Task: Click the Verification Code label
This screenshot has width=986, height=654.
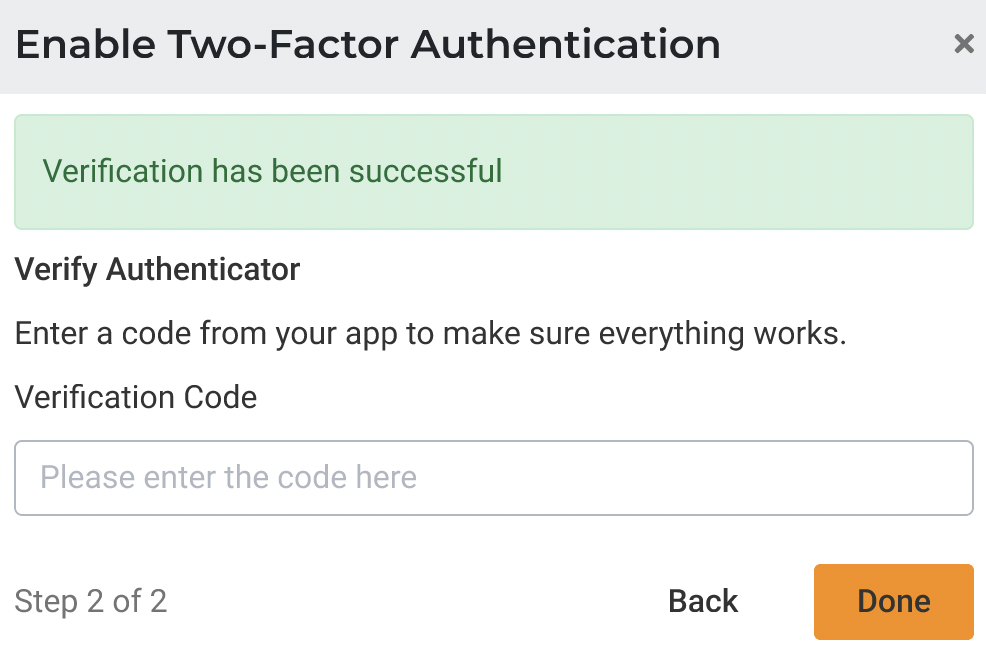Action: (x=136, y=397)
